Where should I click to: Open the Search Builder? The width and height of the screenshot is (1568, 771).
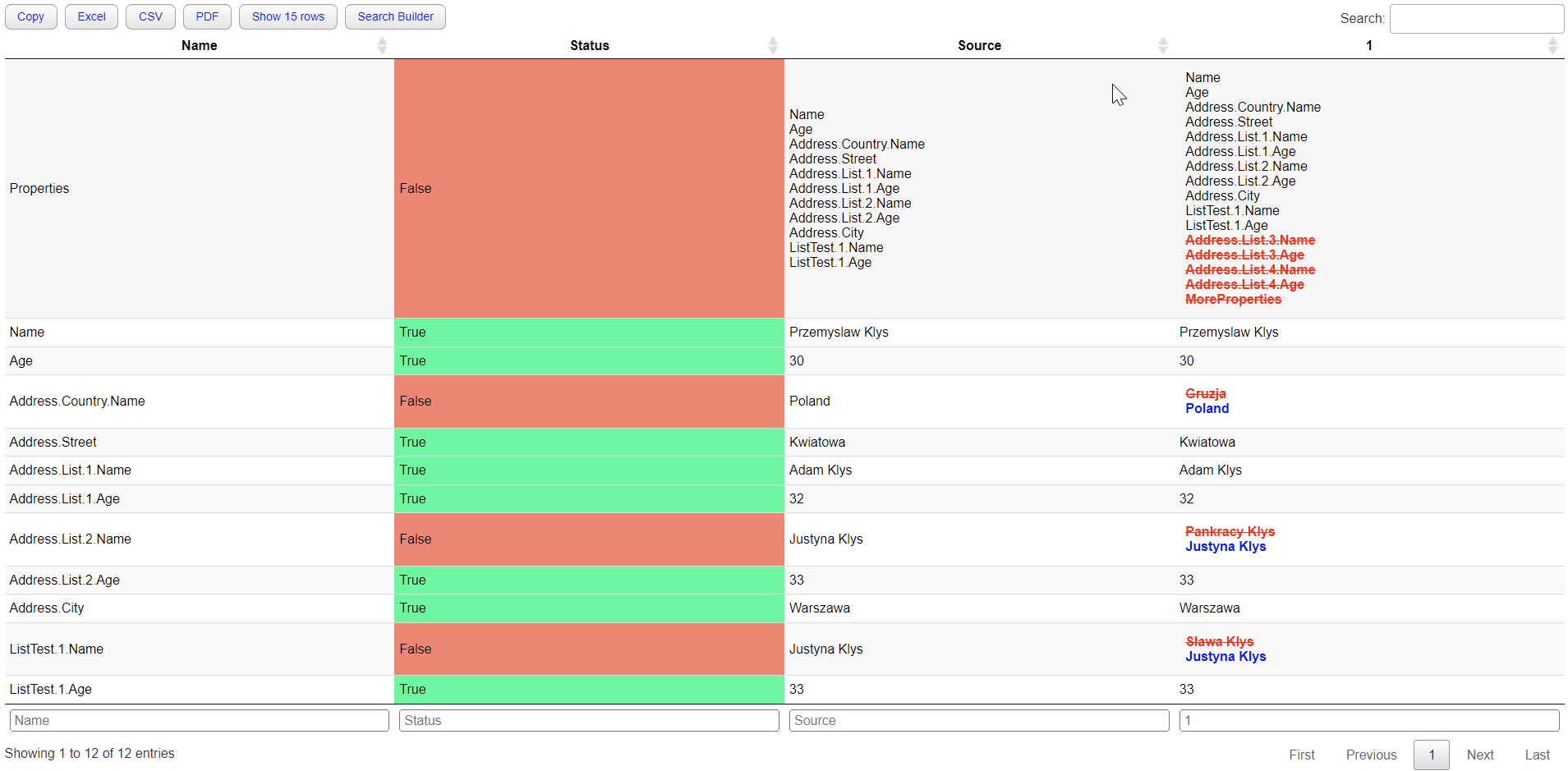coord(395,17)
